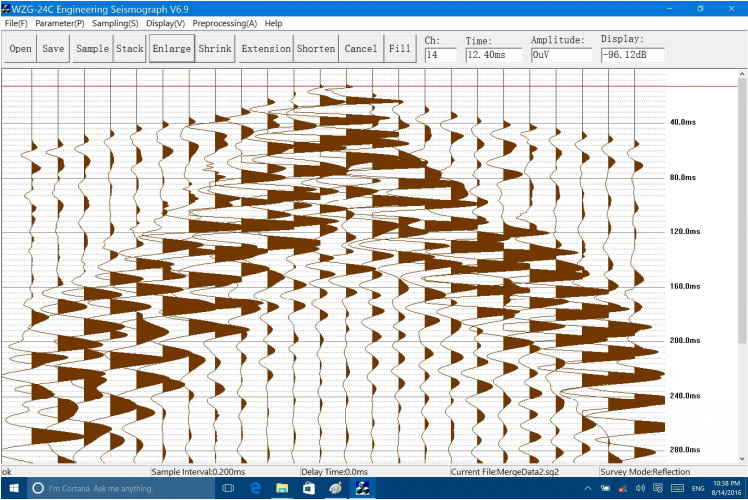
Task: Click the Open toolbar button
Action: [21, 48]
